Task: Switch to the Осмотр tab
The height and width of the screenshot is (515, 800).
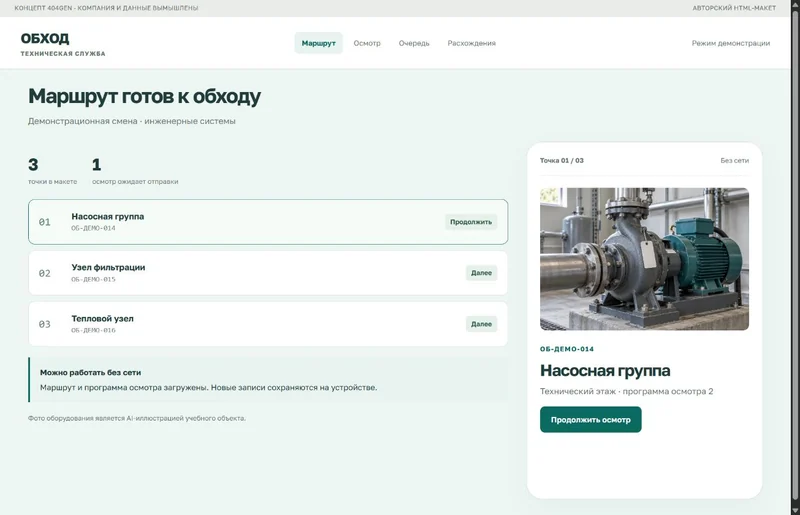Action: 367,43
